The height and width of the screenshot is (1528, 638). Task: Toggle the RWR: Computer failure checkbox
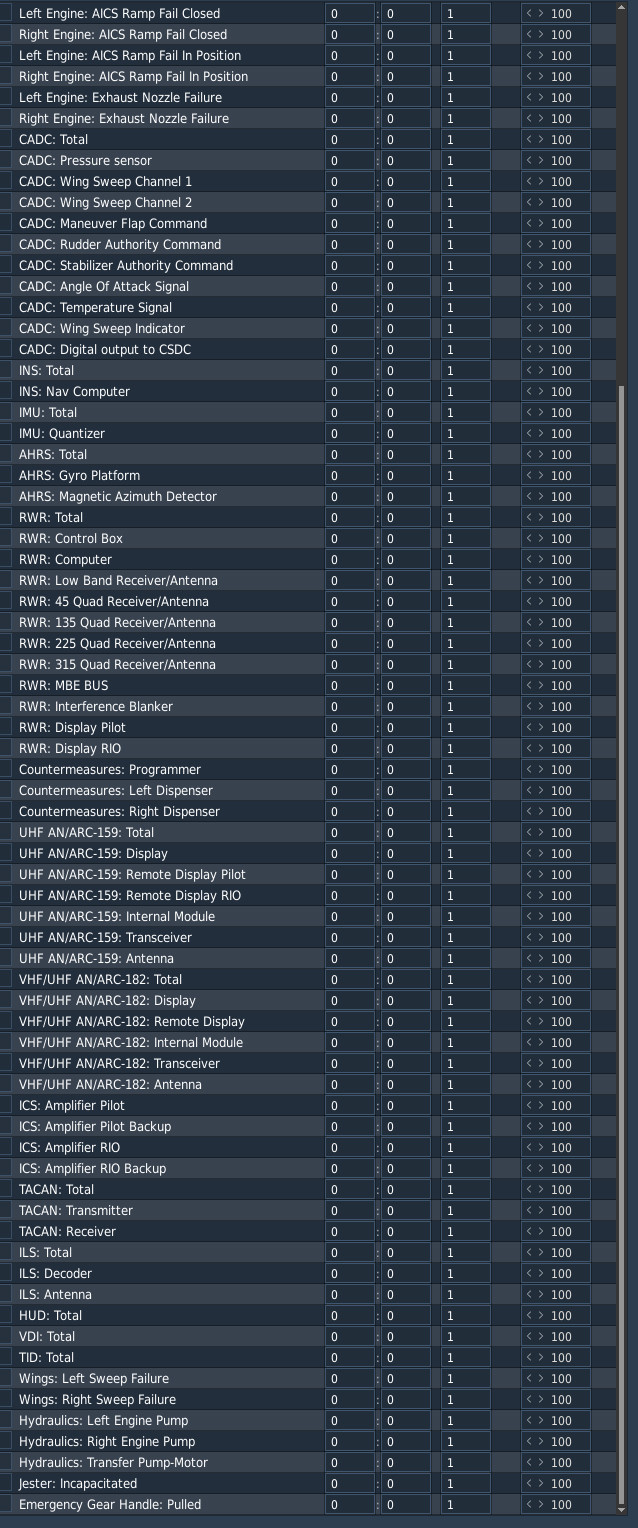[x=5, y=559]
